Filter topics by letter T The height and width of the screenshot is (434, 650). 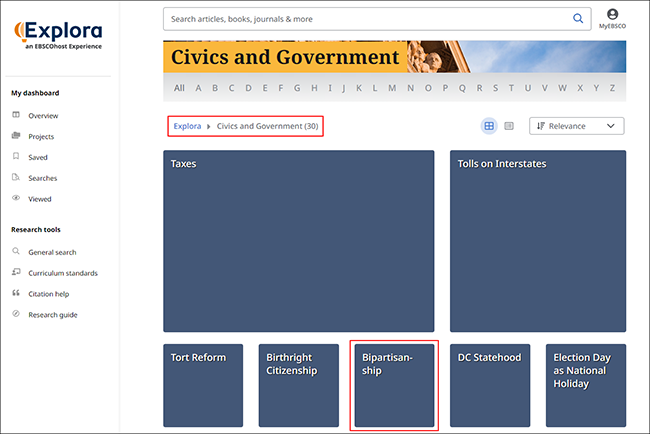pyautogui.click(x=511, y=88)
